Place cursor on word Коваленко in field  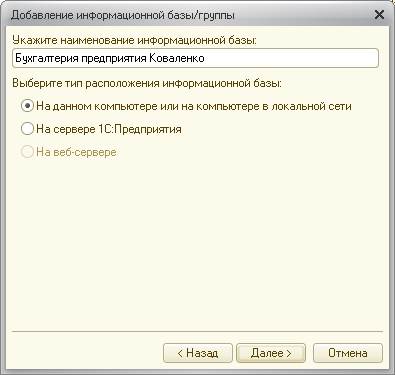tap(176, 58)
